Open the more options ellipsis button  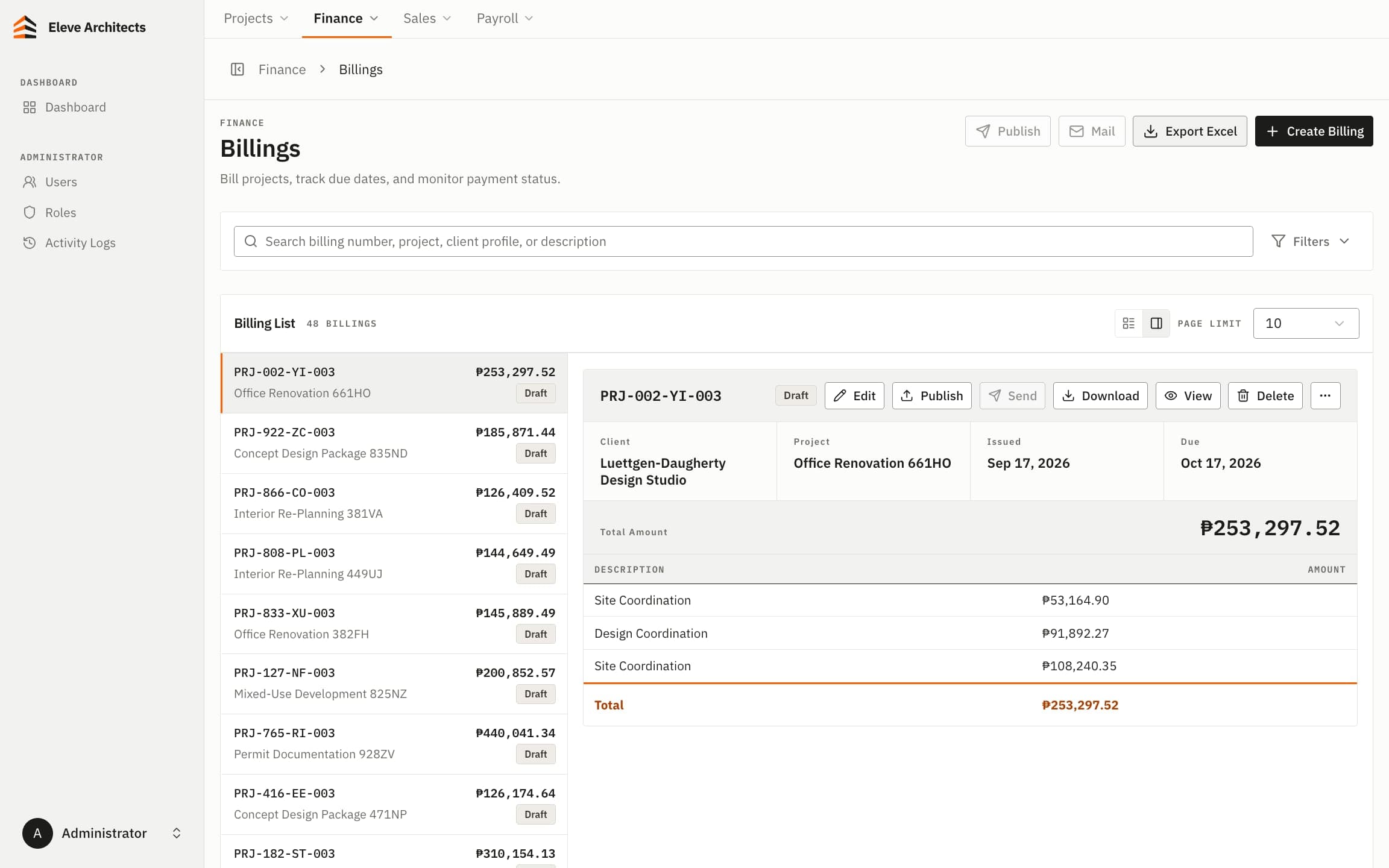tap(1325, 396)
